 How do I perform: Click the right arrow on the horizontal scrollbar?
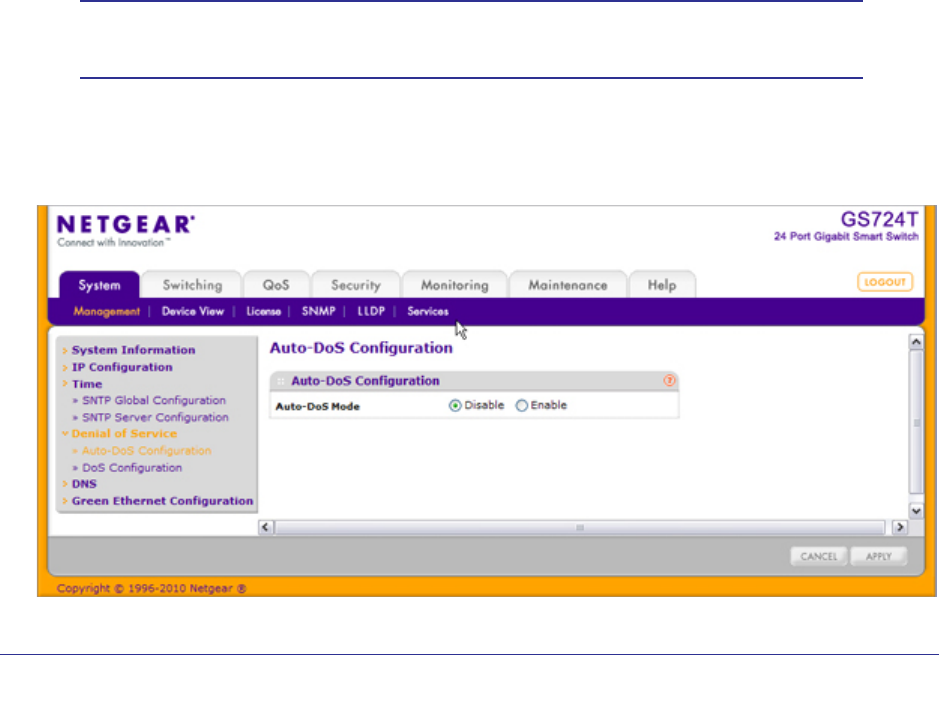(x=899, y=527)
